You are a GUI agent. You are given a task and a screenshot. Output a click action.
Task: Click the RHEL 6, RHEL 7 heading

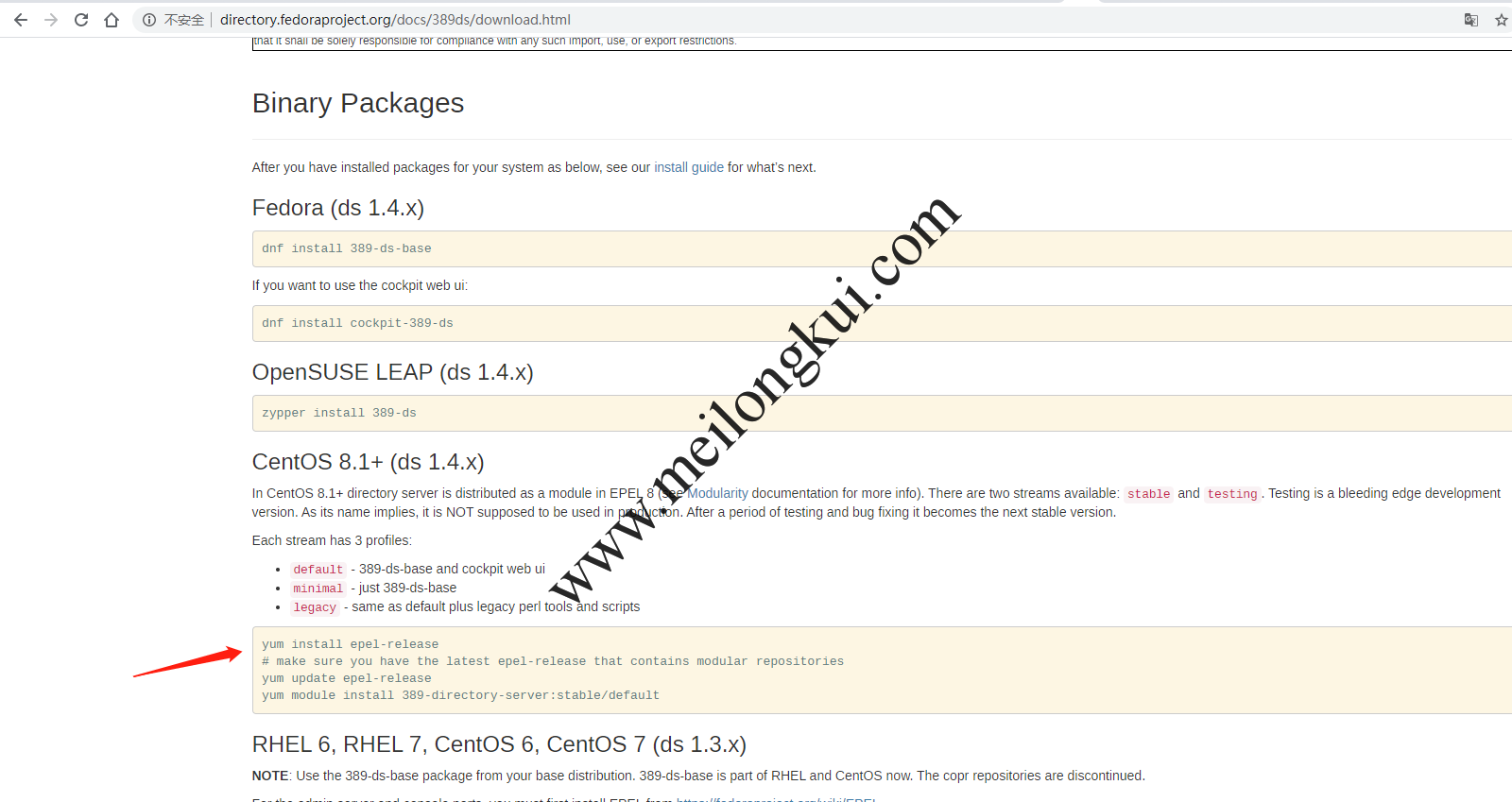pyautogui.click(x=499, y=744)
